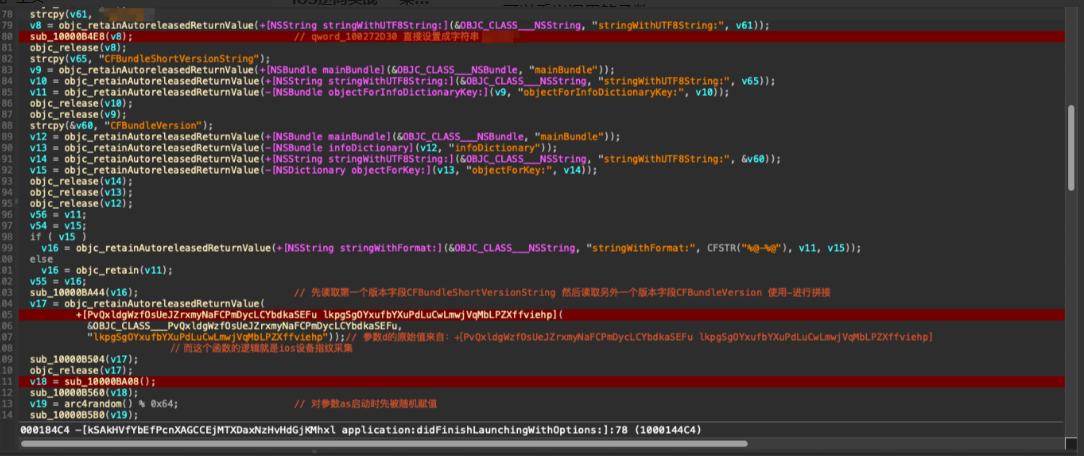
Task: Click the comment about ios设备指纹采集
Action: pos(261,348)
